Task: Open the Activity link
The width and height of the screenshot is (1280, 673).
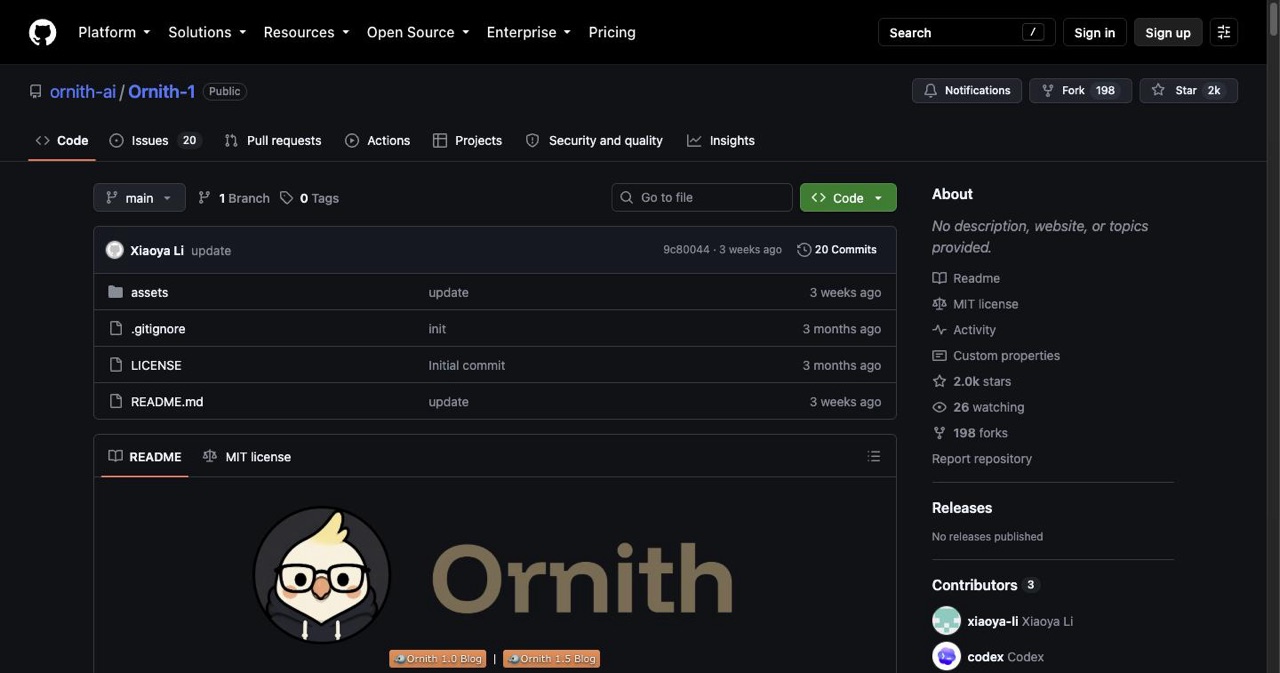Action: [964, 330]
